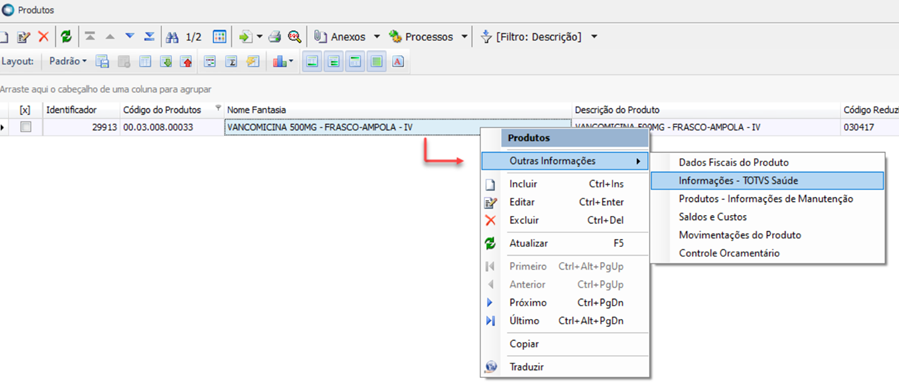This screenshot has width=900, height=386.
Task: Click the layout icon with red up arrow
Action: point(186,61)
